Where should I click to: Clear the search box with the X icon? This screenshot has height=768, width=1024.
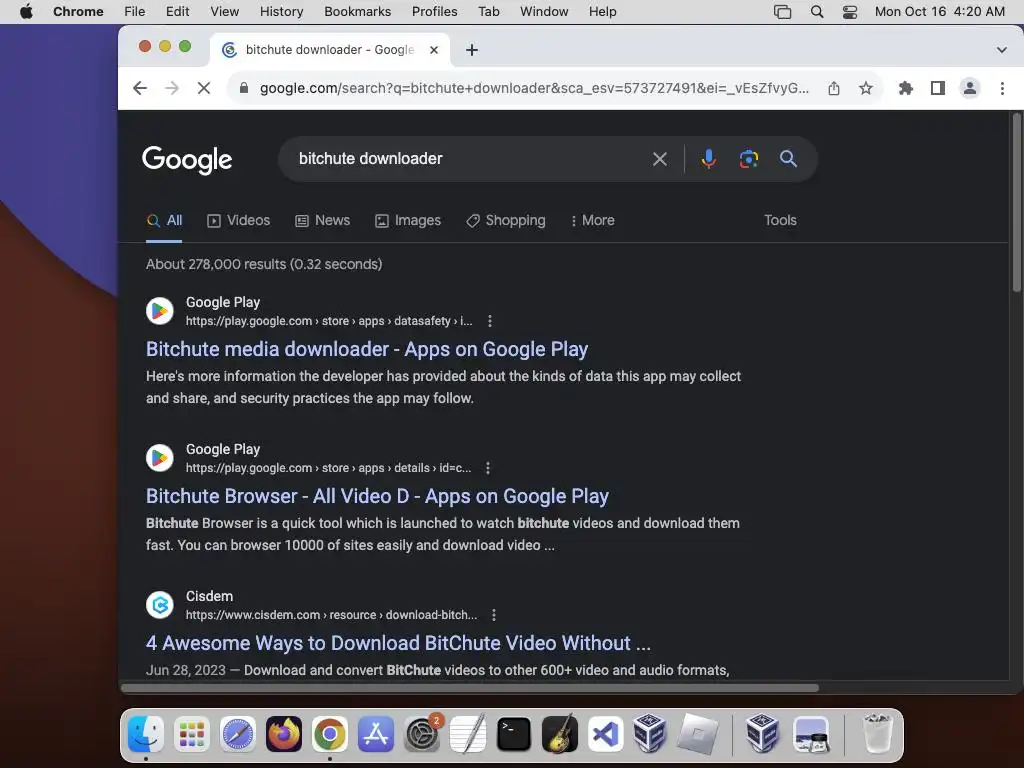pos(660,159)
